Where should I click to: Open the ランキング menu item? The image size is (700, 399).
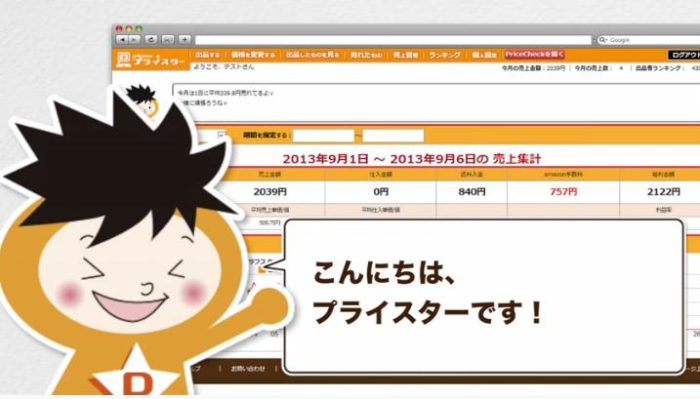445,55
